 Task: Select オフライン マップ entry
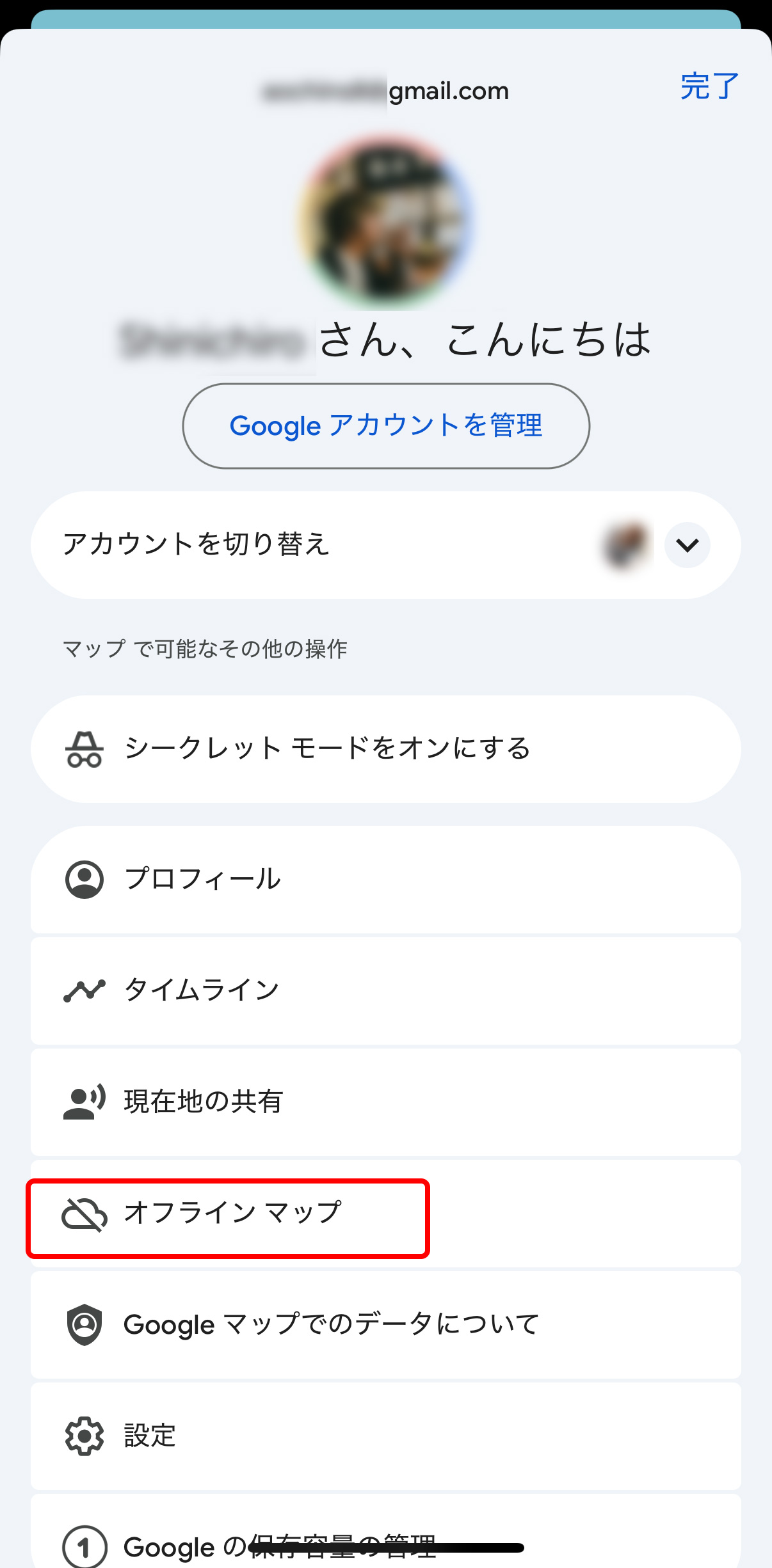click(232, 1214)
